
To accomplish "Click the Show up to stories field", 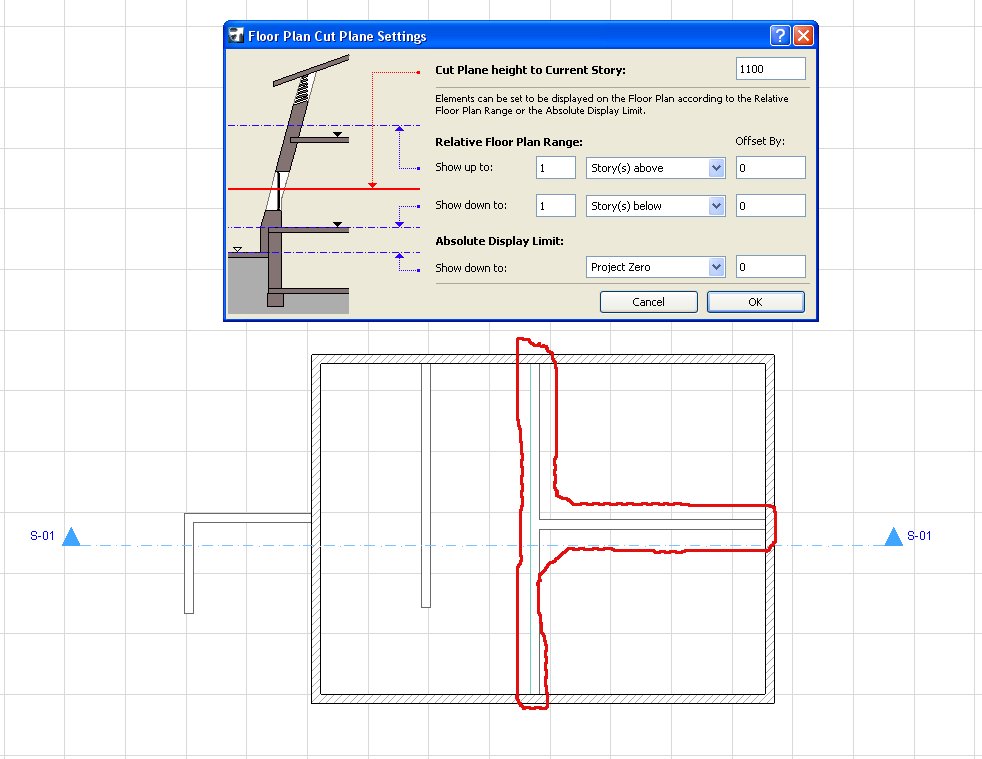I will pos(555,167).
